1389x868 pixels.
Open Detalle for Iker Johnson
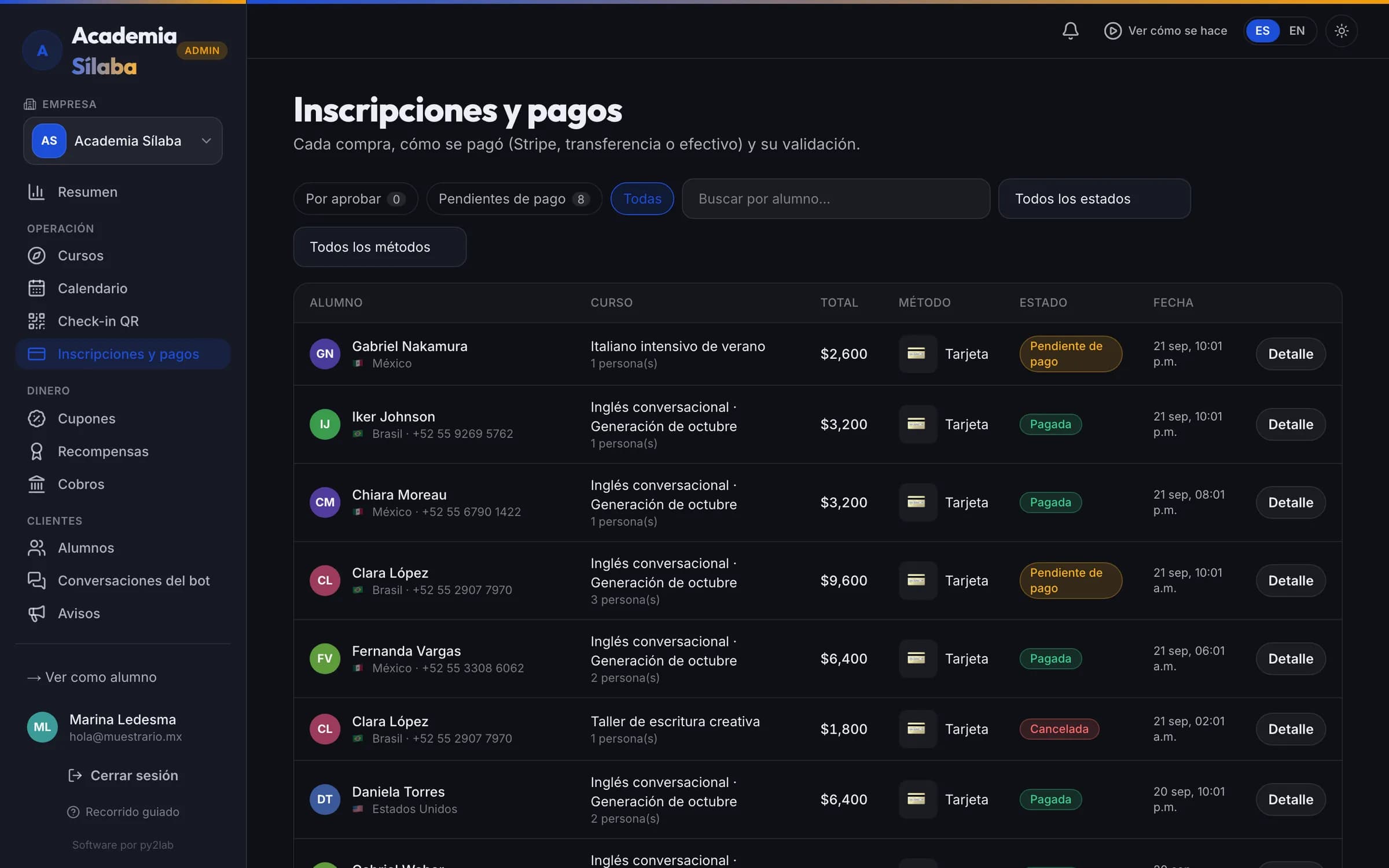1290,424
